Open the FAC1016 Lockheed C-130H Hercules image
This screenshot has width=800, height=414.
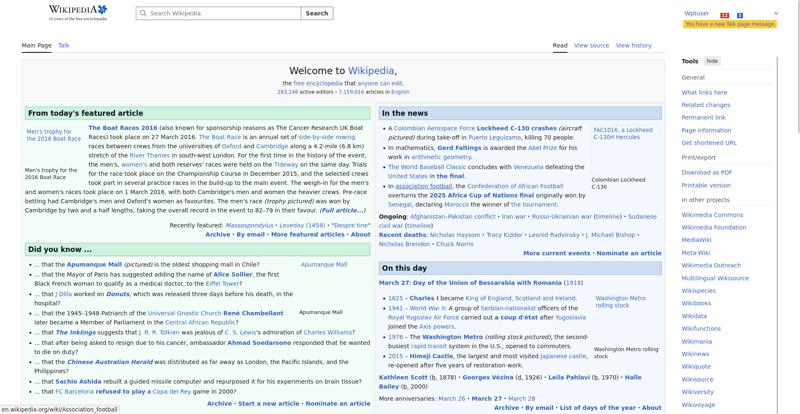point(622,133)
